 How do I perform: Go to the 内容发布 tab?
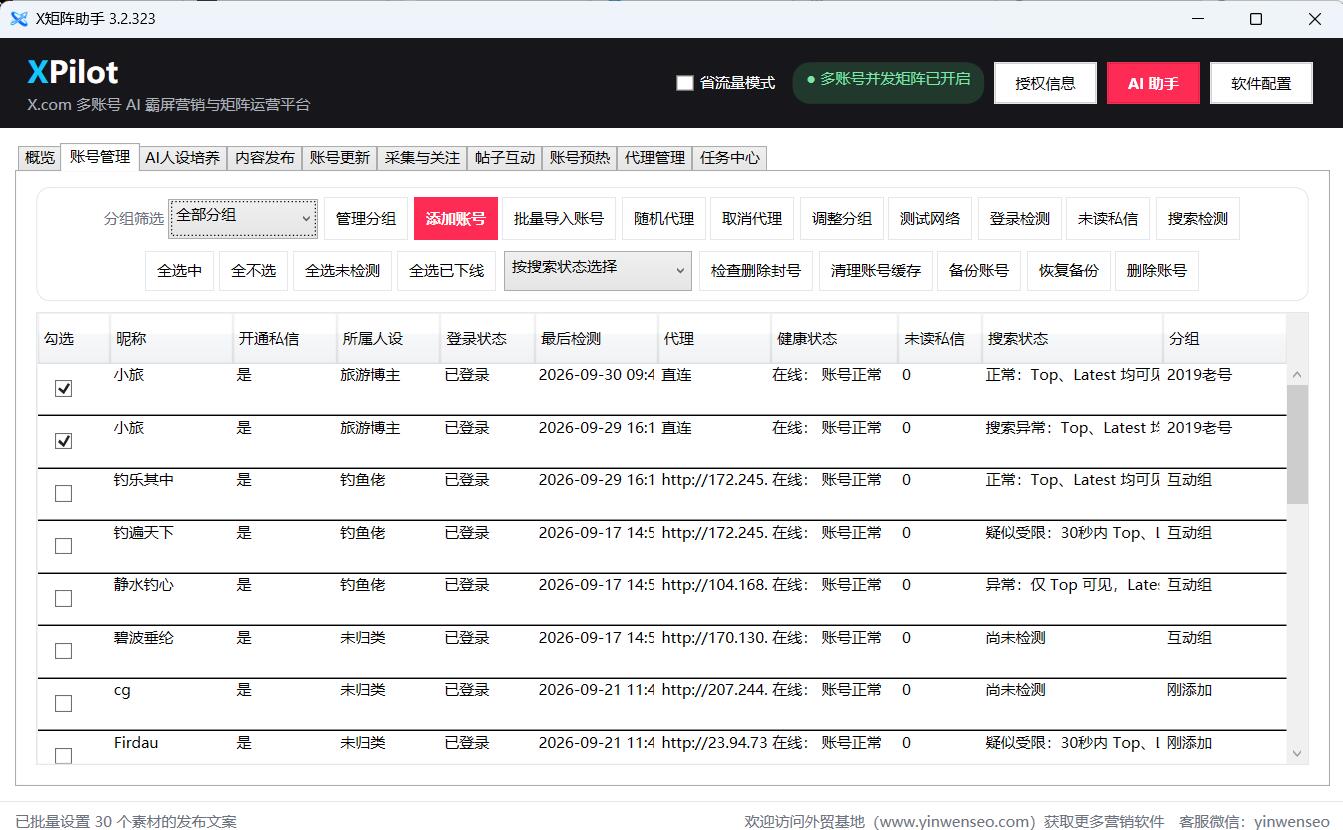click(265, 158)
